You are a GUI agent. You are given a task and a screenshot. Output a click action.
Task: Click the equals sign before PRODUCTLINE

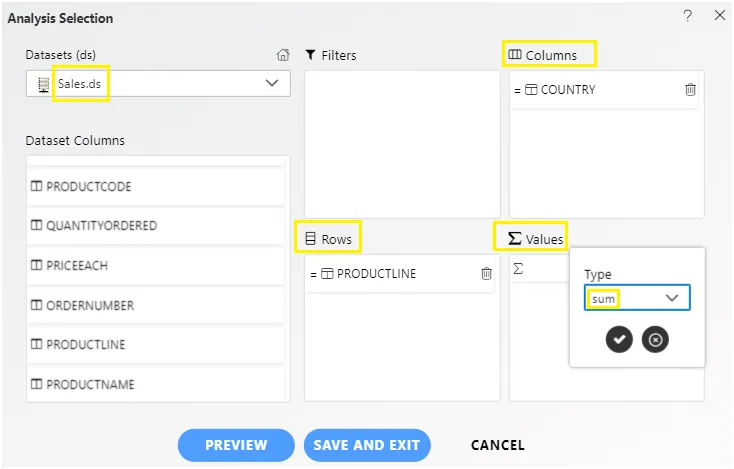313,274
